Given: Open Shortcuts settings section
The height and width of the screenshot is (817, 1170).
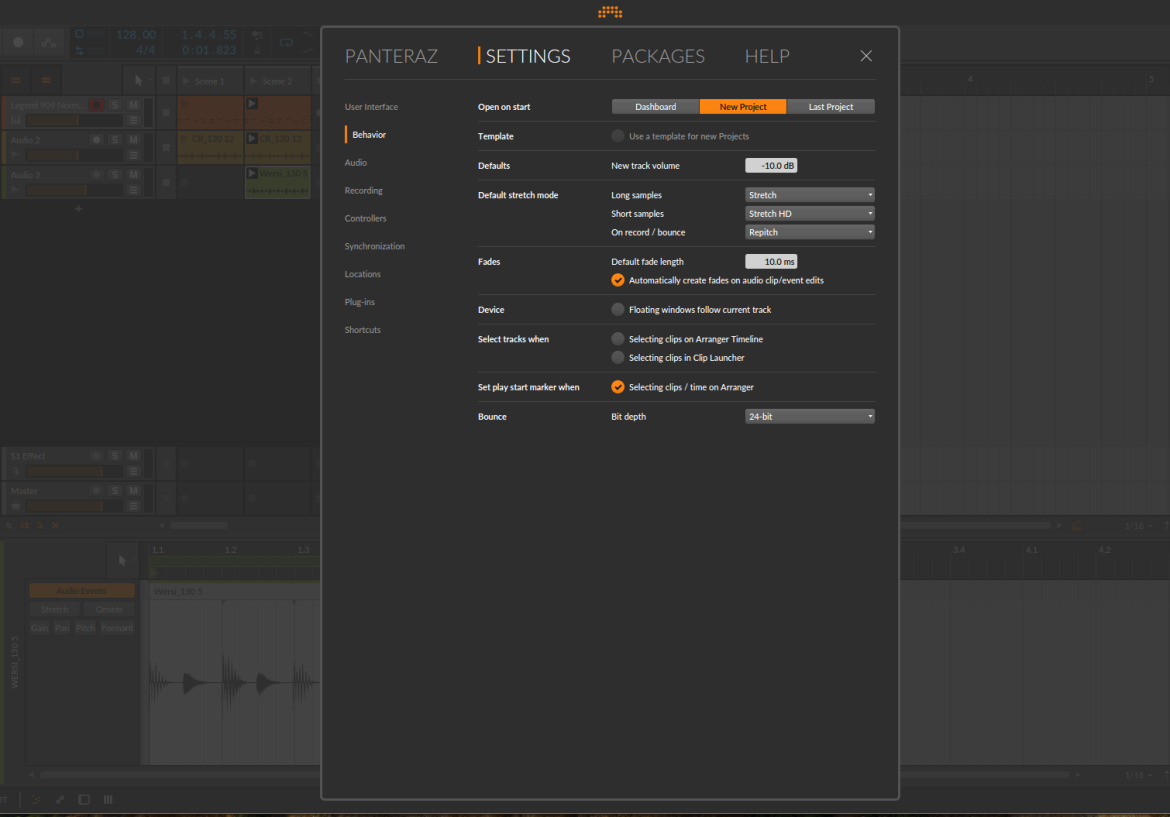Looking at the screenshot, I should click(x=363, y=330).
